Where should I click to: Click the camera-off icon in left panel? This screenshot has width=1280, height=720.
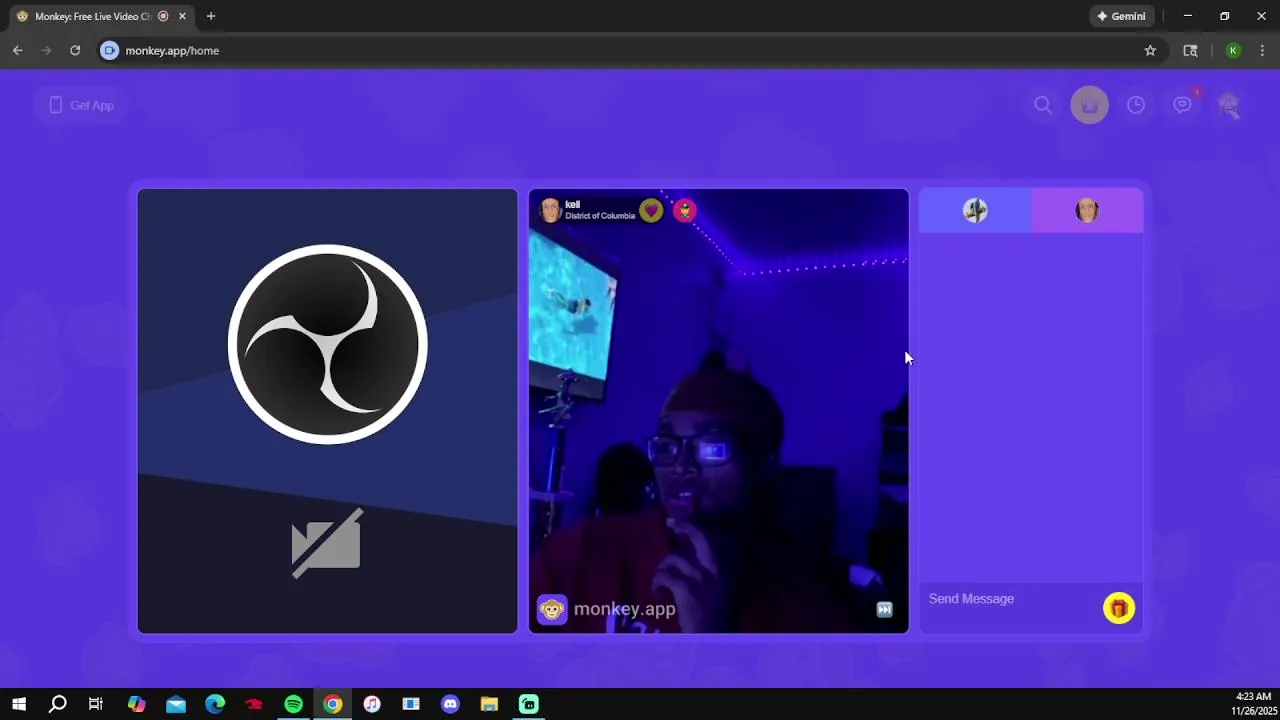pyautogui.click(x=326, y=544)
